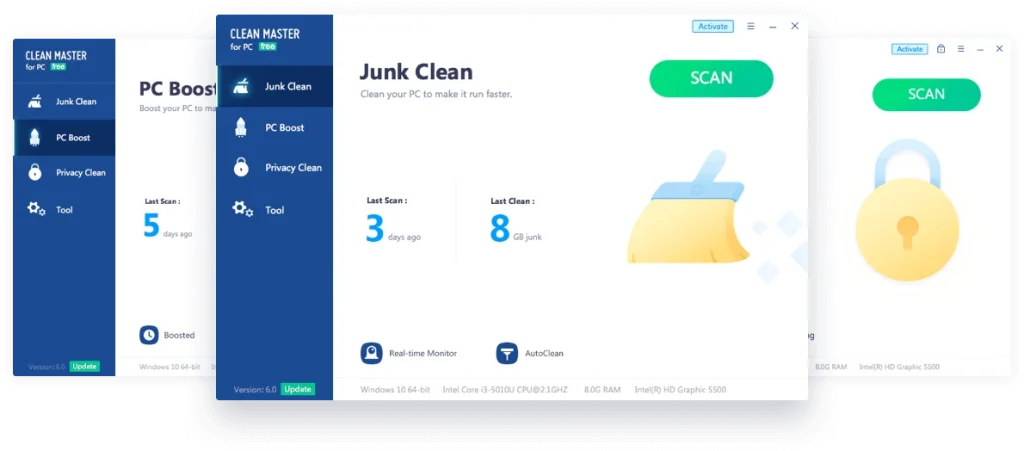
Task: Click the Real-time Monitor label
Action: pos(423,353)
